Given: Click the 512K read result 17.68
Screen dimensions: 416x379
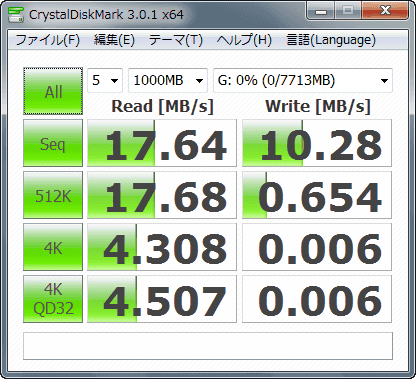Looking at the screenshot, I should (162, 195).
